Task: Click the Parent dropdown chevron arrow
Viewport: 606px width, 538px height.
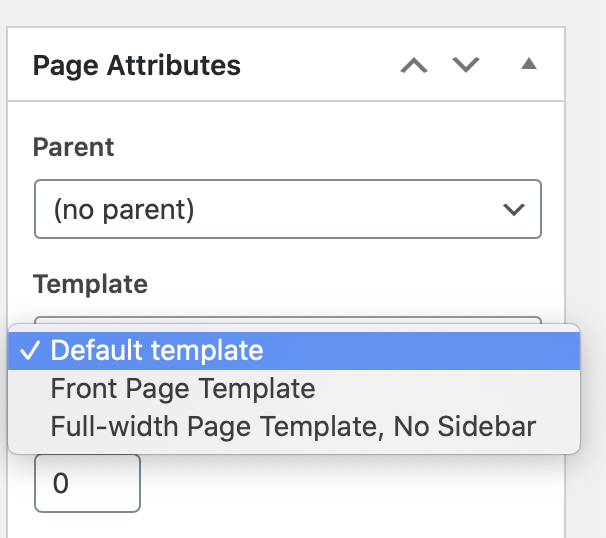Action: click(x=514, y=209)
